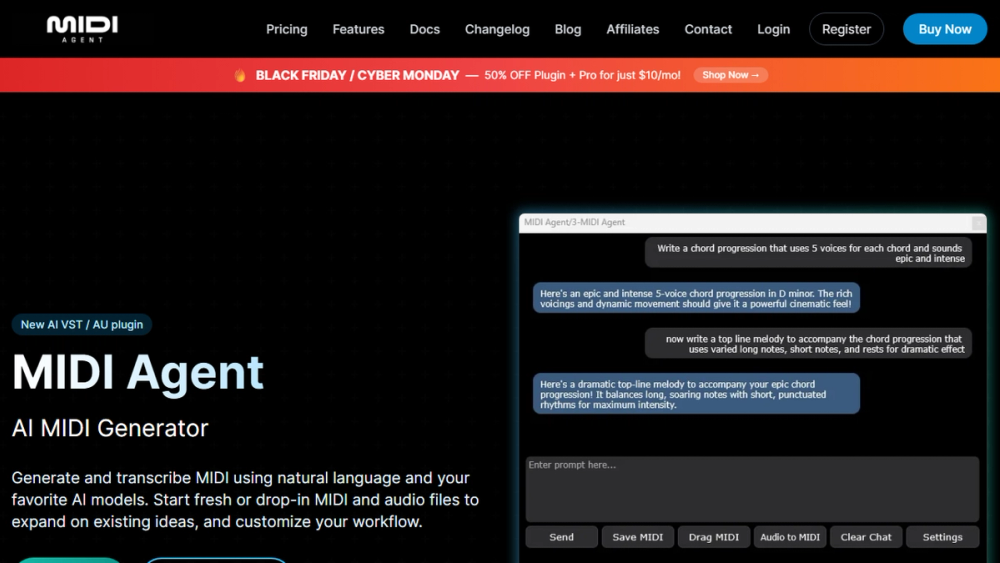Open the Pricing page
Image resolution: width=1000 pixels, height=563 pixels.
pos(286,29)
